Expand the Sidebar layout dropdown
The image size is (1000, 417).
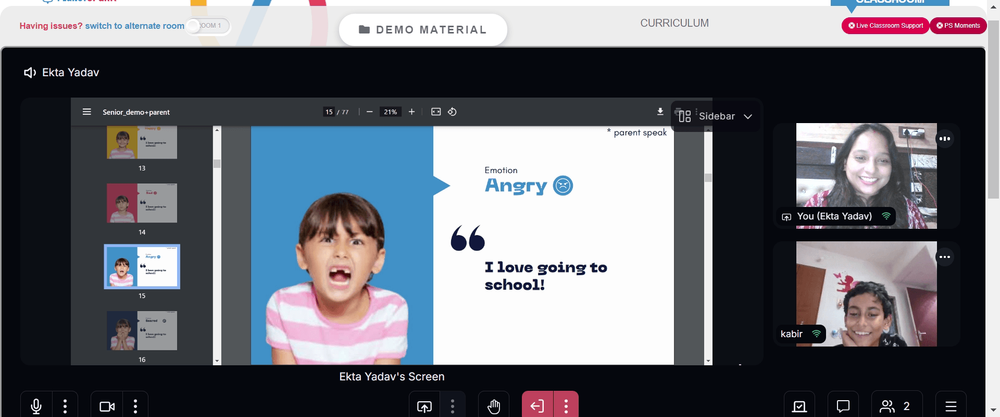tap(715, 116)
